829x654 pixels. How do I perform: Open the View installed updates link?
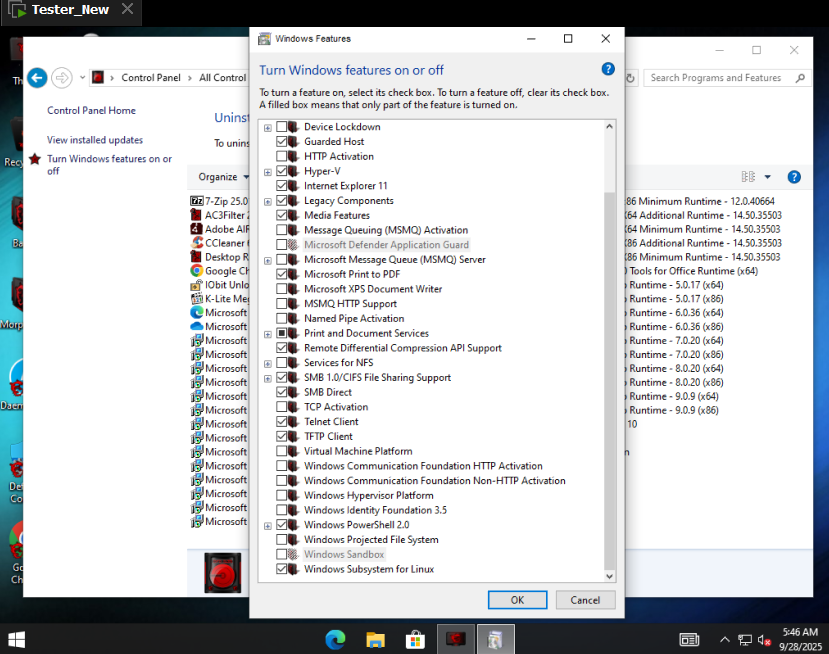click(95, 140)
